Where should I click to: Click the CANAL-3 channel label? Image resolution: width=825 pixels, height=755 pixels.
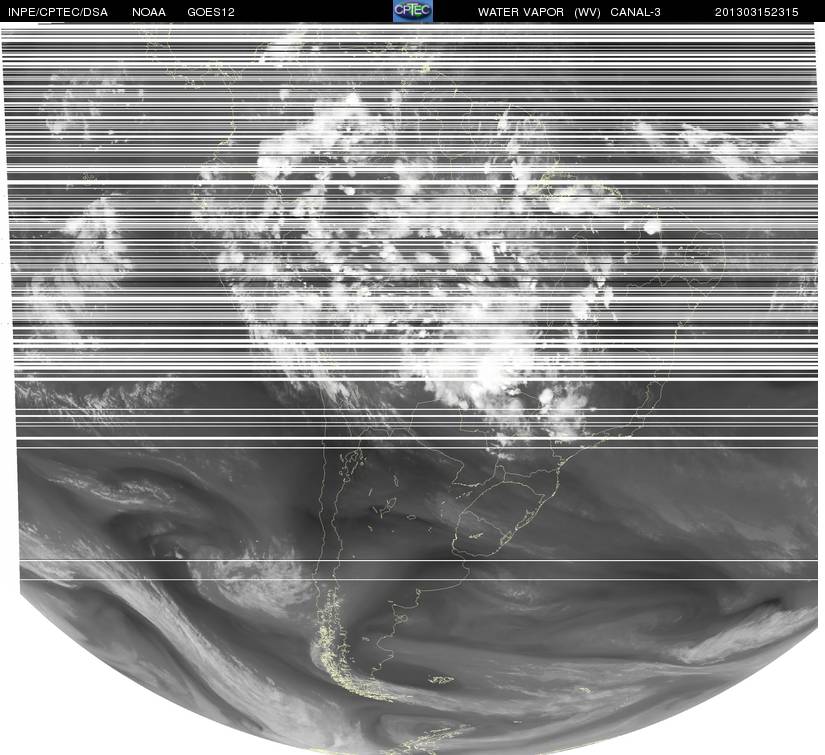pyautogui.click(x=636, y=12)
